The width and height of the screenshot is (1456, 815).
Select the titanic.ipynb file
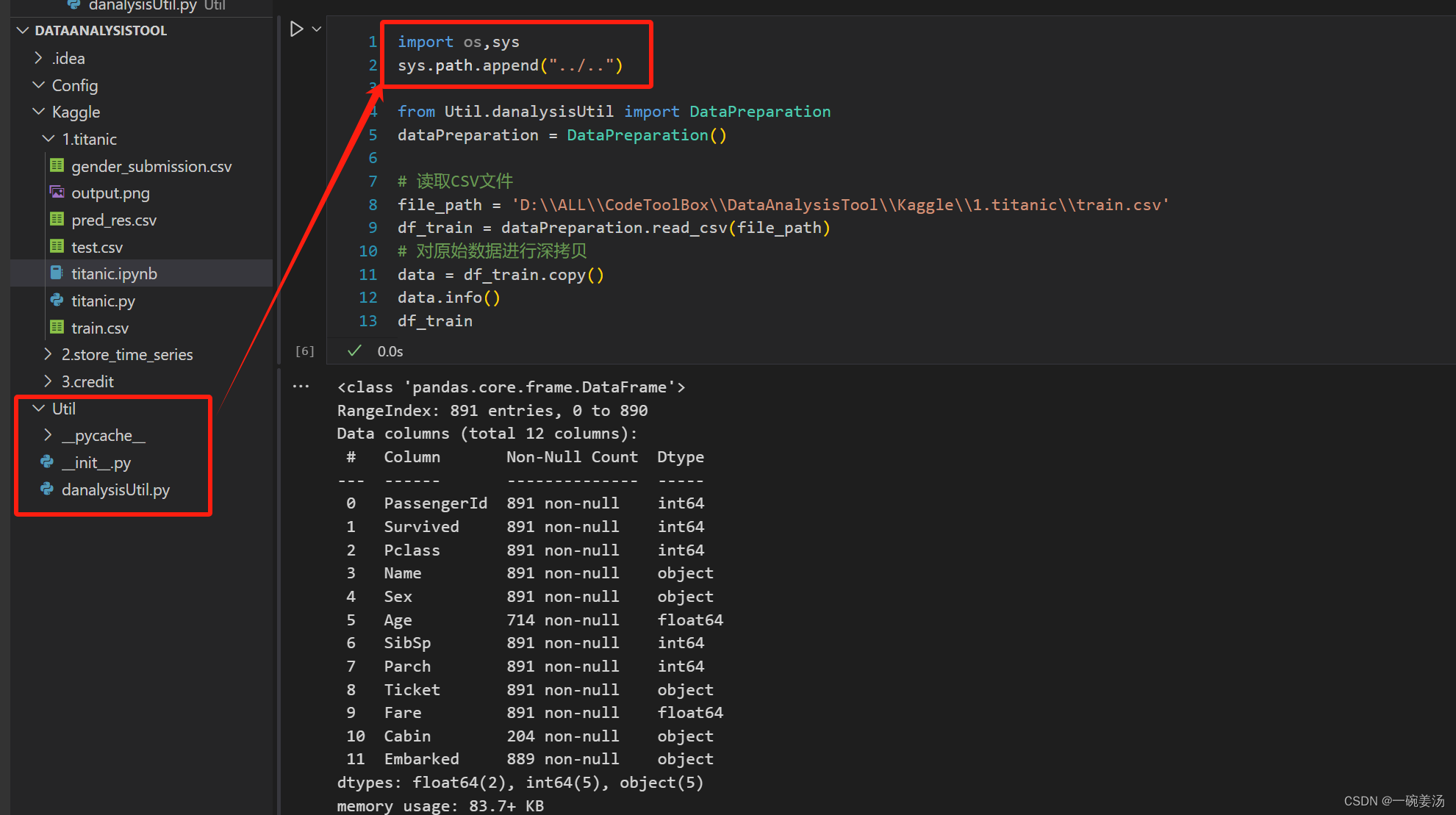[114, 273]
